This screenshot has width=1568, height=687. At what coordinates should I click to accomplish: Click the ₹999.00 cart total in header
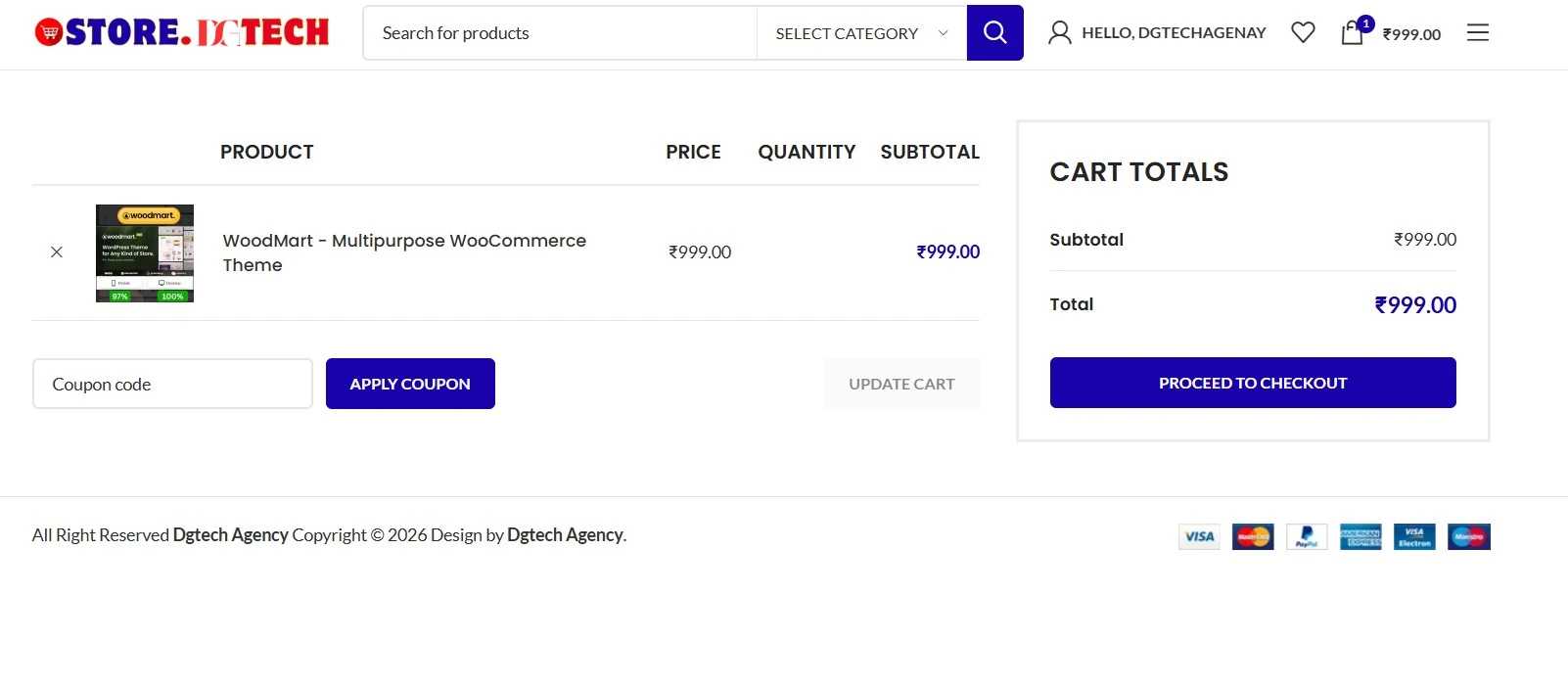(1411, 34)
